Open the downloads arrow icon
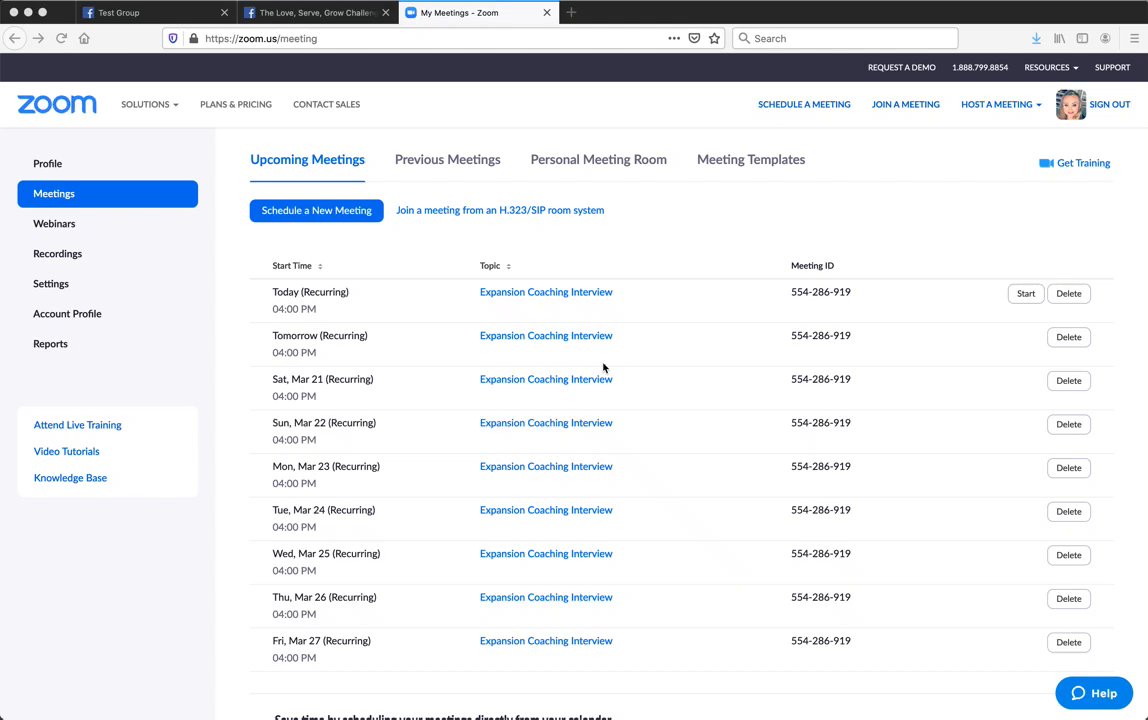Viewport: 1148px width, 720px height. coord(1036,38)
